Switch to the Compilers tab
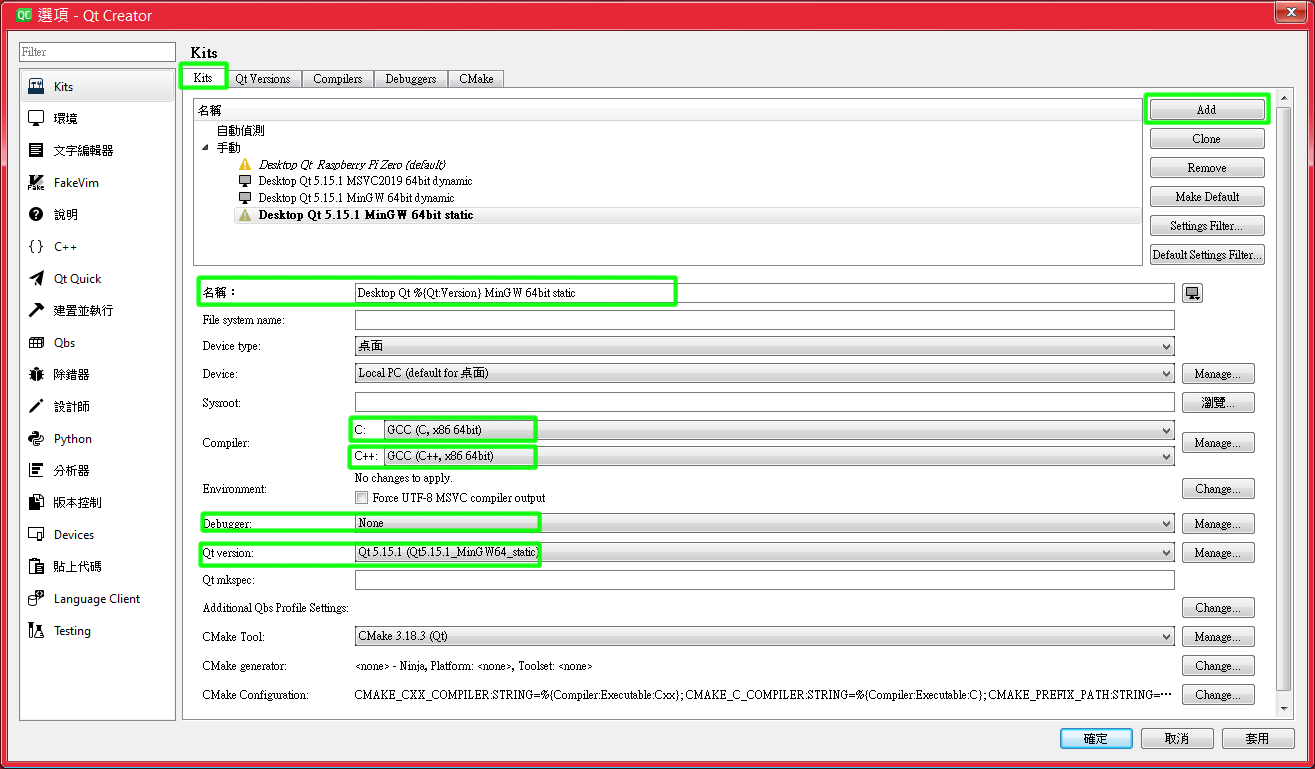1315x769 pixels. (337, 78)
